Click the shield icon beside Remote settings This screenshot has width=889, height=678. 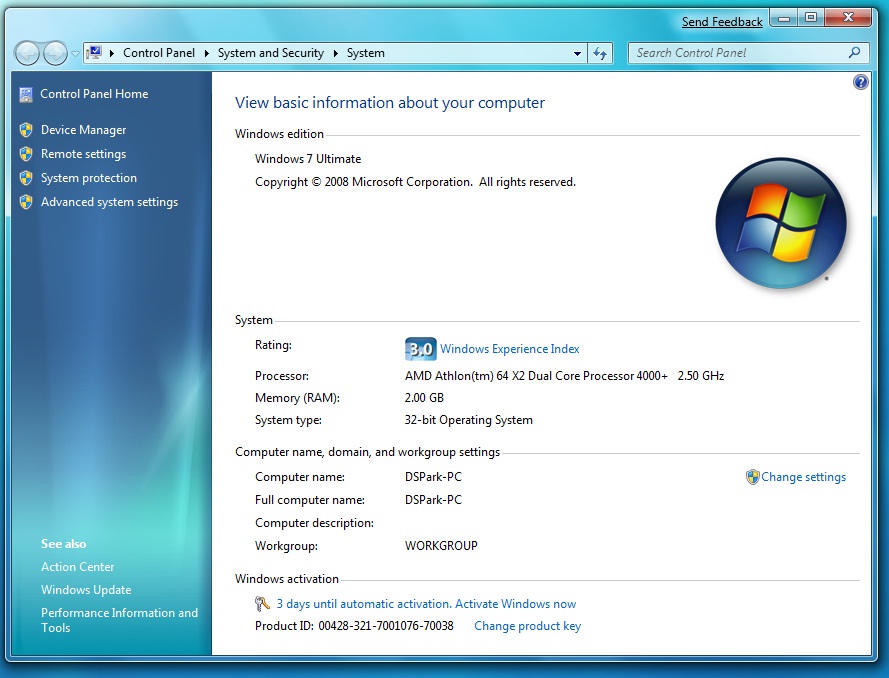(26, 154)
